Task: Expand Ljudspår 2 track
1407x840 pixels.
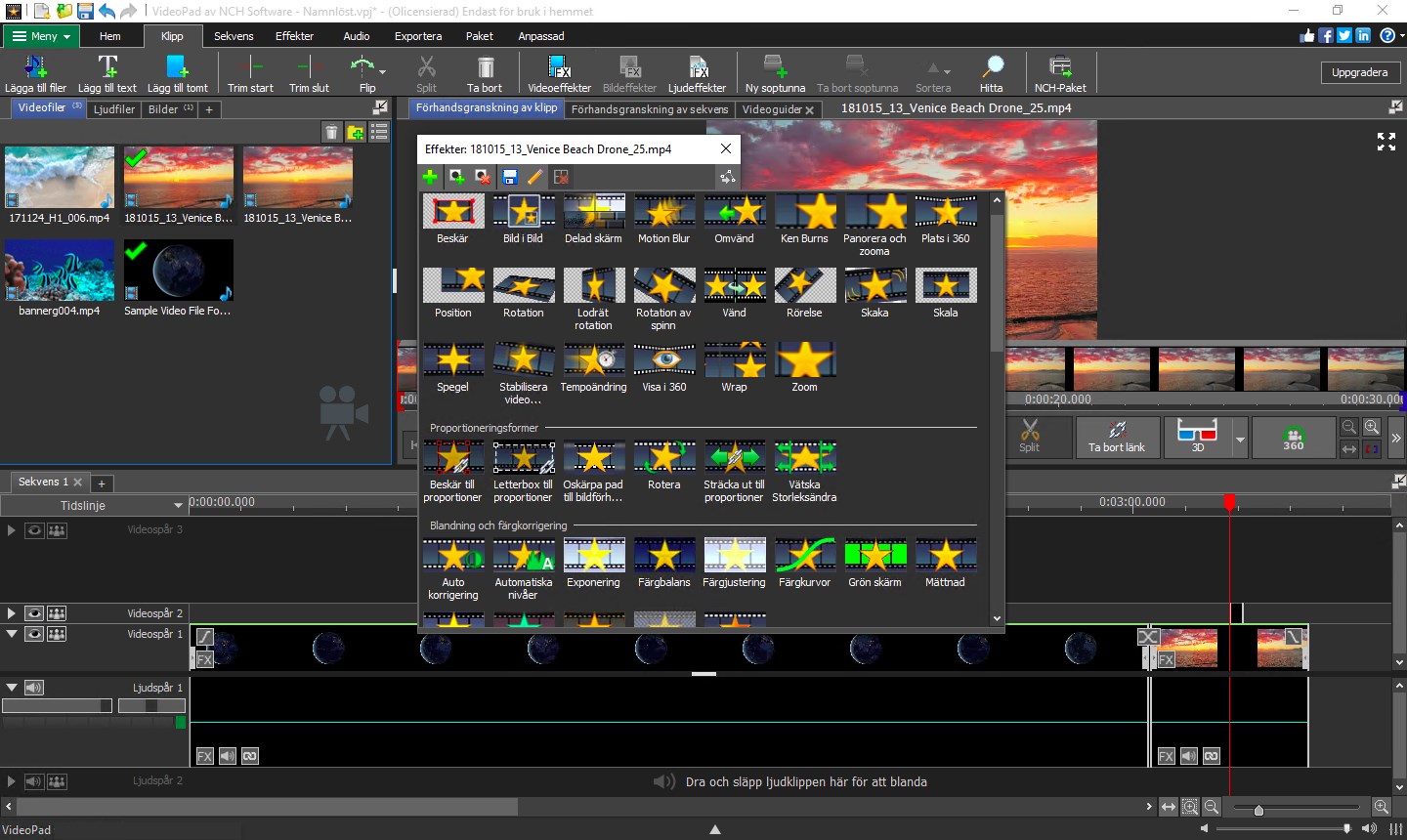Action: [12, 781]
